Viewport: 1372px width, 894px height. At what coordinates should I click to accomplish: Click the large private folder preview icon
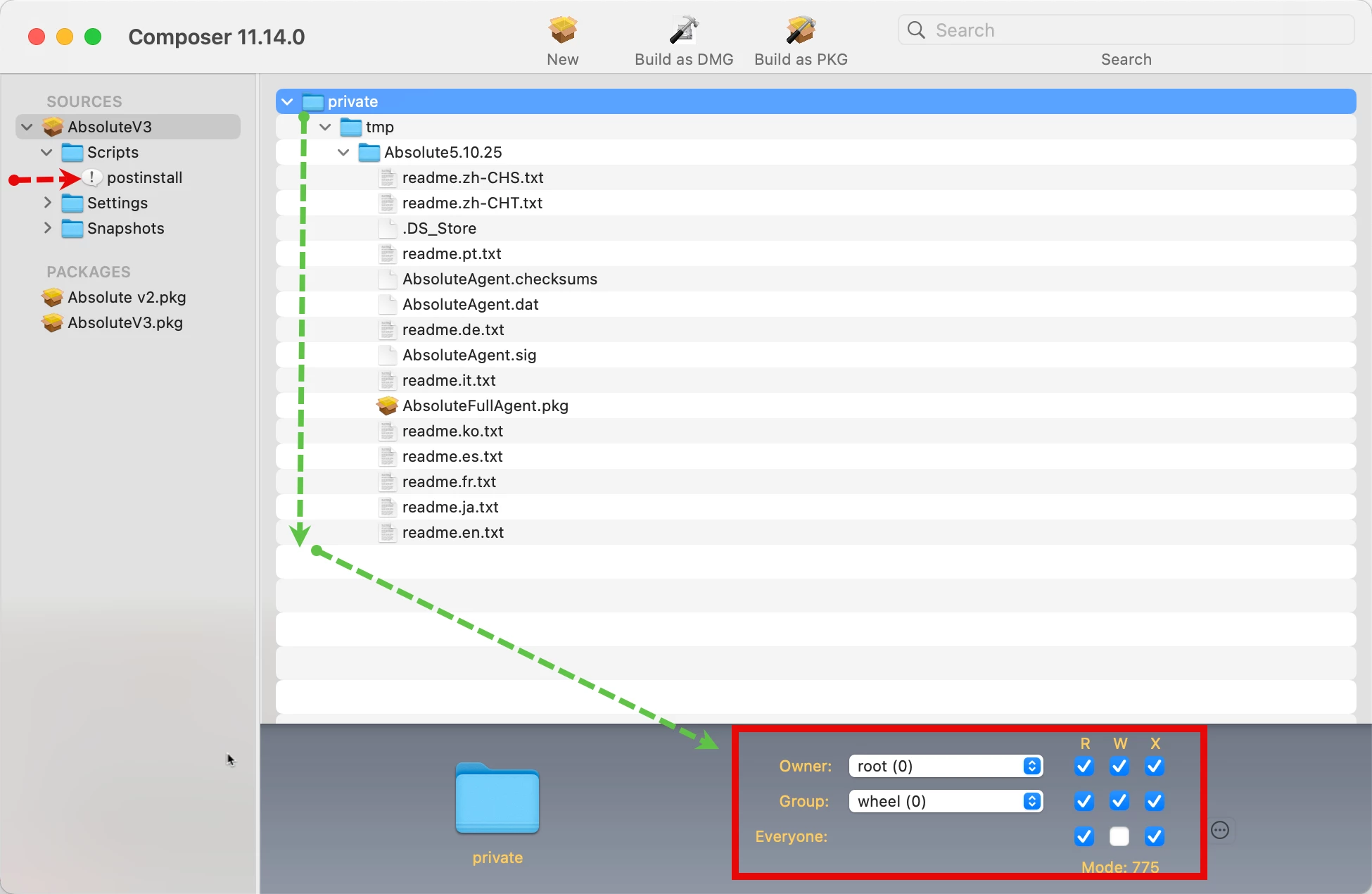click(497, 799)
